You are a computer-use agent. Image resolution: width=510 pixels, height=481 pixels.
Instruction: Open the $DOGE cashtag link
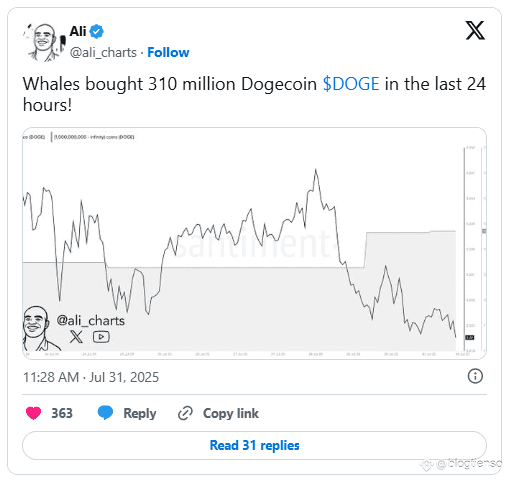351,84
